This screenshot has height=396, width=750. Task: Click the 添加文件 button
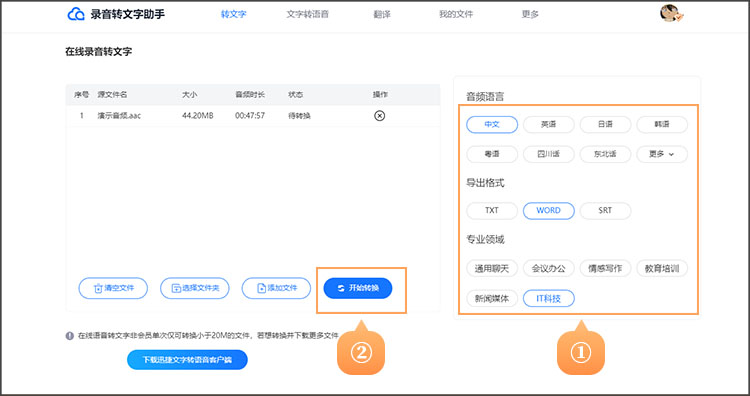point(276,288)
